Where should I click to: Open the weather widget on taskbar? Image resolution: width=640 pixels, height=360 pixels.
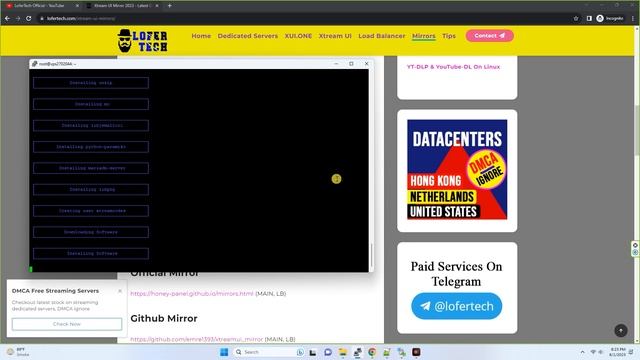(17, 352)
